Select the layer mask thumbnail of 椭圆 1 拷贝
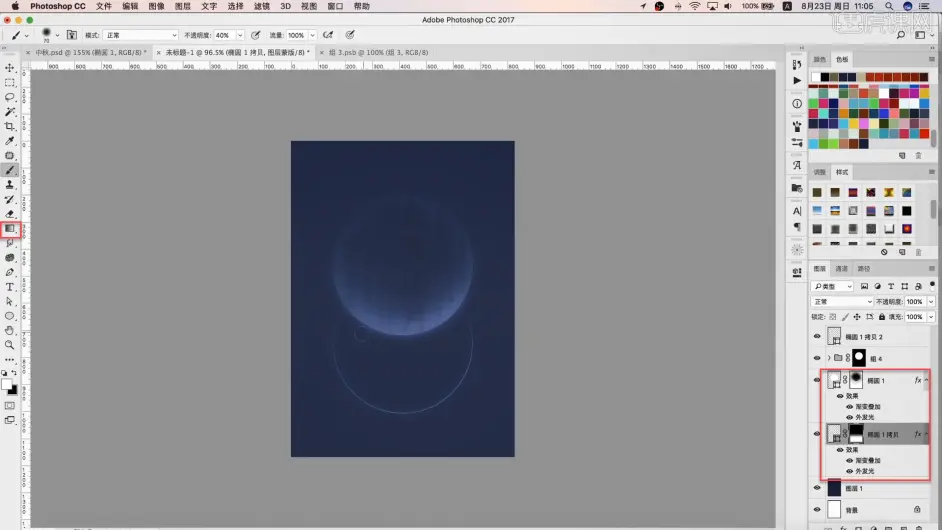This screenshot has width=942, height=530. point(855,434)
